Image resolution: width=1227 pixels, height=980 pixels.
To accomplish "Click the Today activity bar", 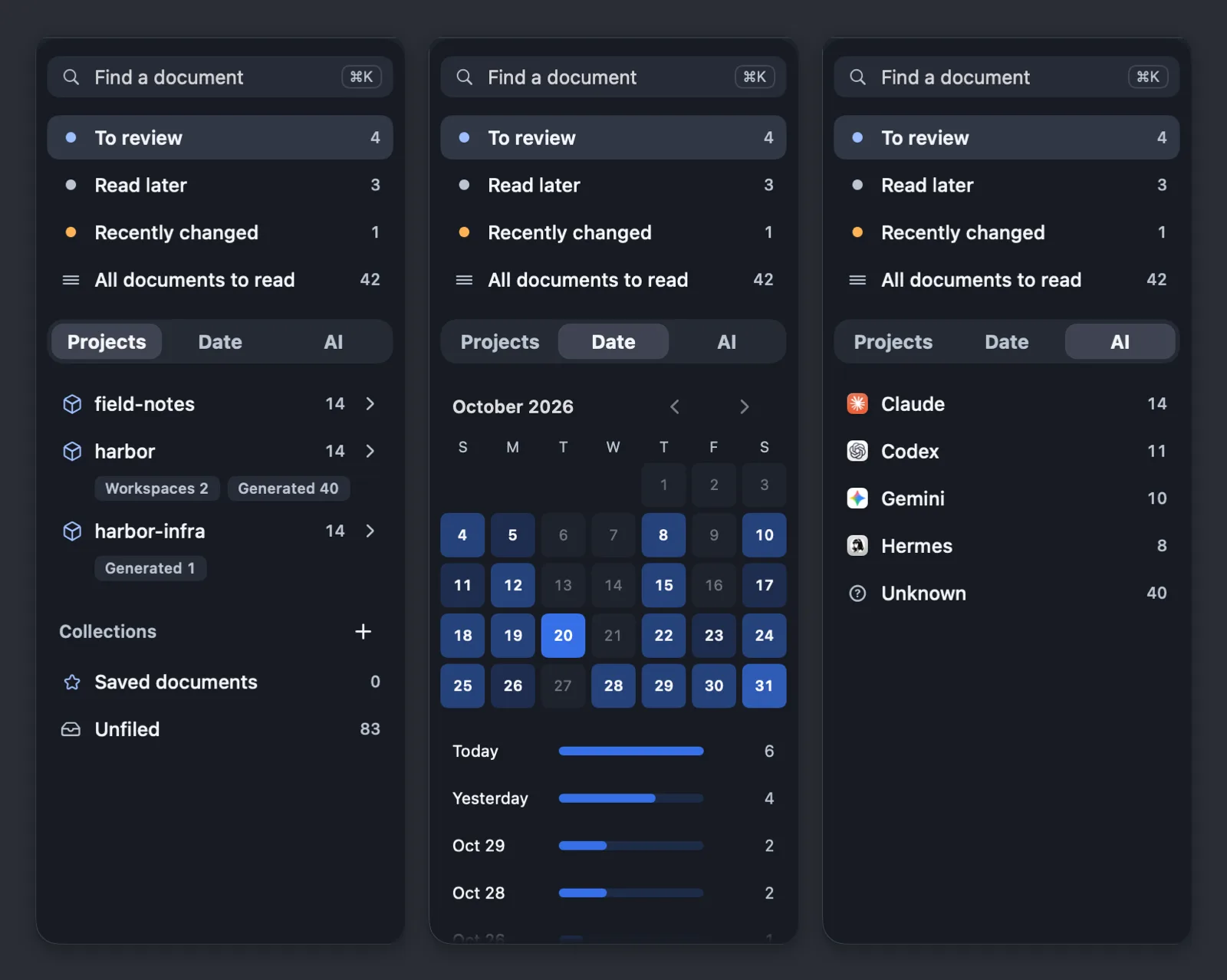I will (x=631, y=751).
